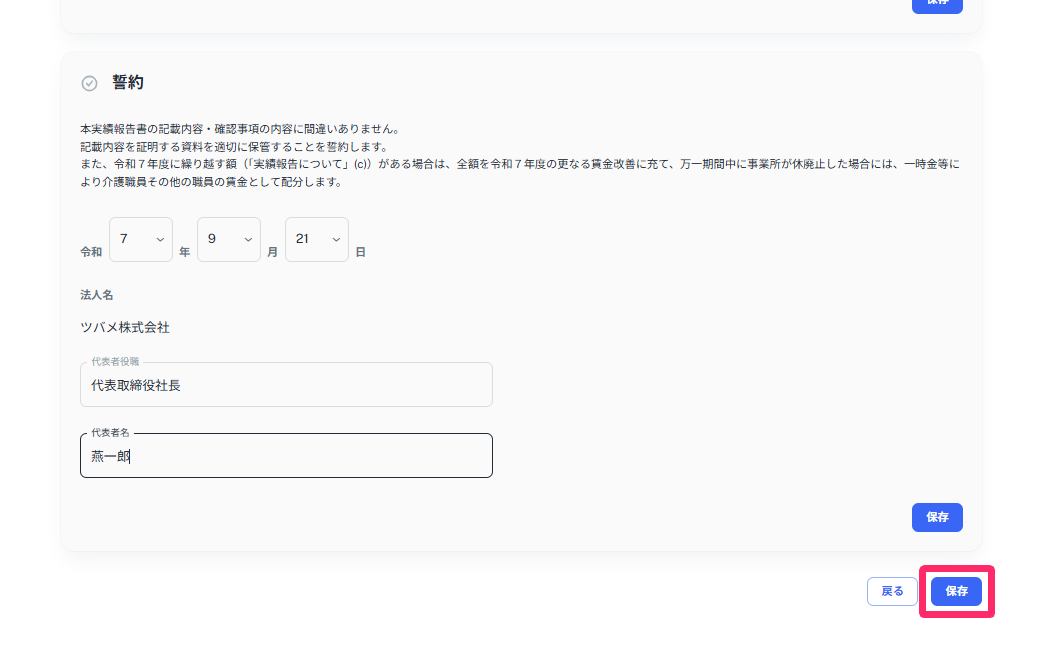The height and width of the screenshot is (660, 1046).
Task: Click 保存 button inside the 誓約 card
Action: coord(937,517)
